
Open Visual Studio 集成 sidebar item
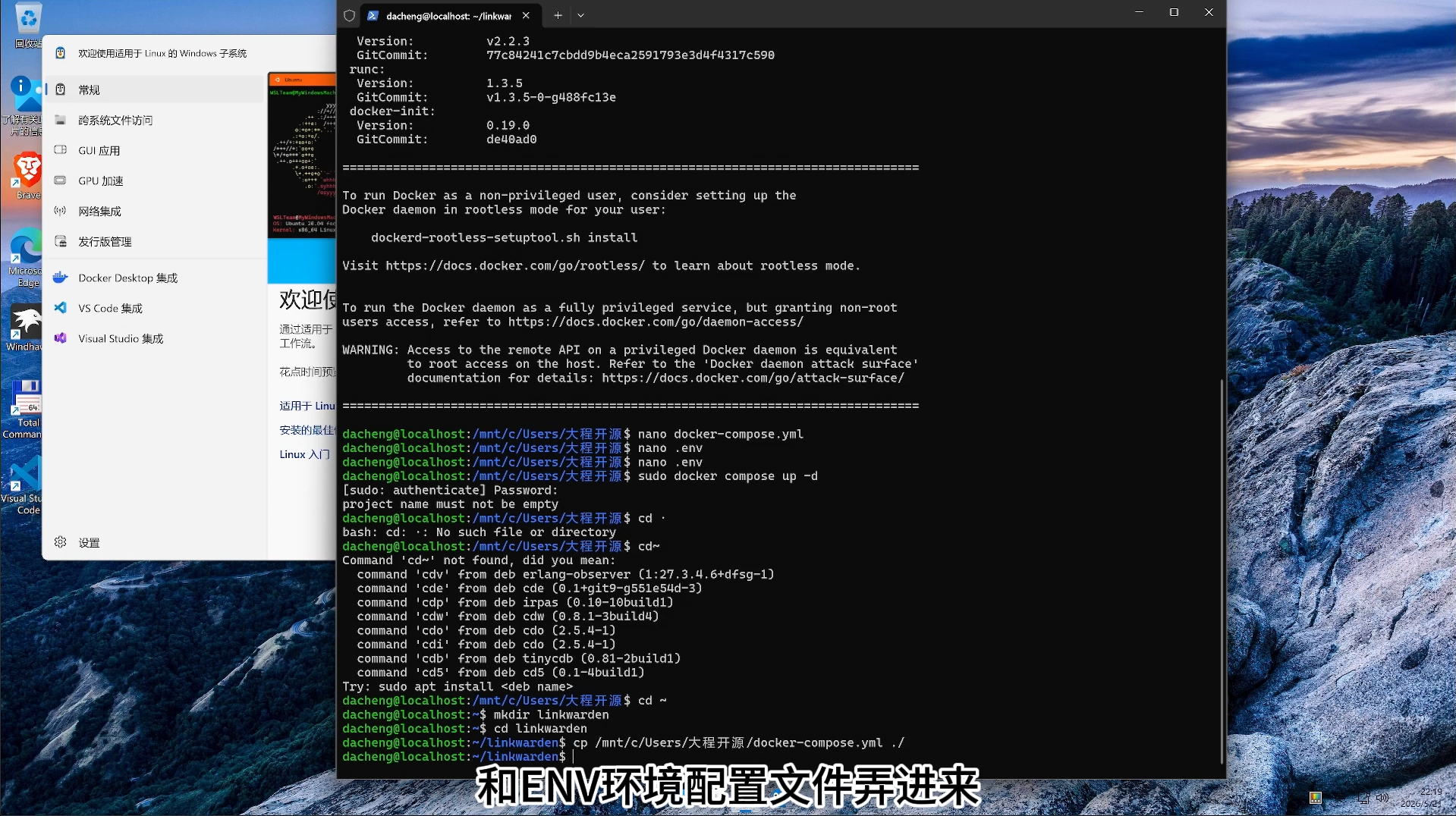154,338
